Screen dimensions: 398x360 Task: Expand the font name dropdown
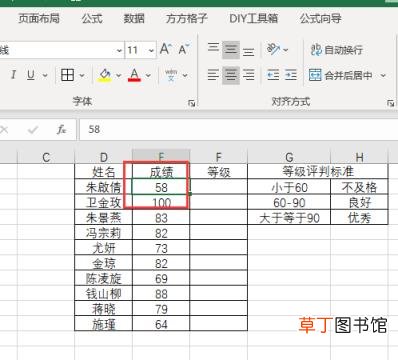click(x=119, y=51)
